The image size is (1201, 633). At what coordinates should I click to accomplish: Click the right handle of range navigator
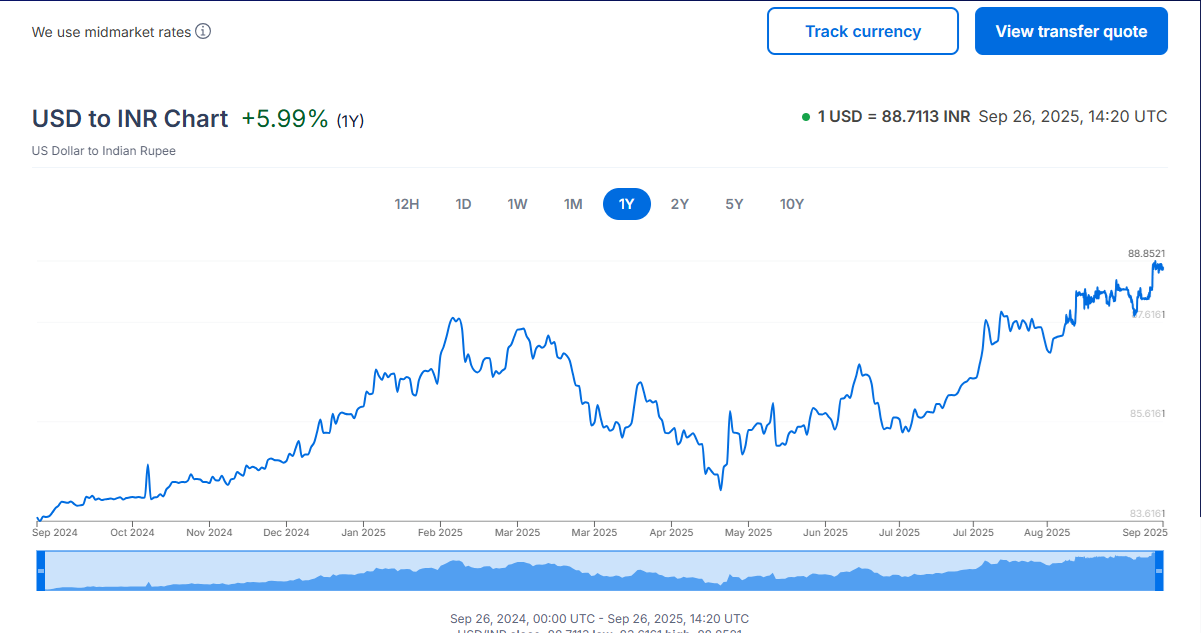1159,570
